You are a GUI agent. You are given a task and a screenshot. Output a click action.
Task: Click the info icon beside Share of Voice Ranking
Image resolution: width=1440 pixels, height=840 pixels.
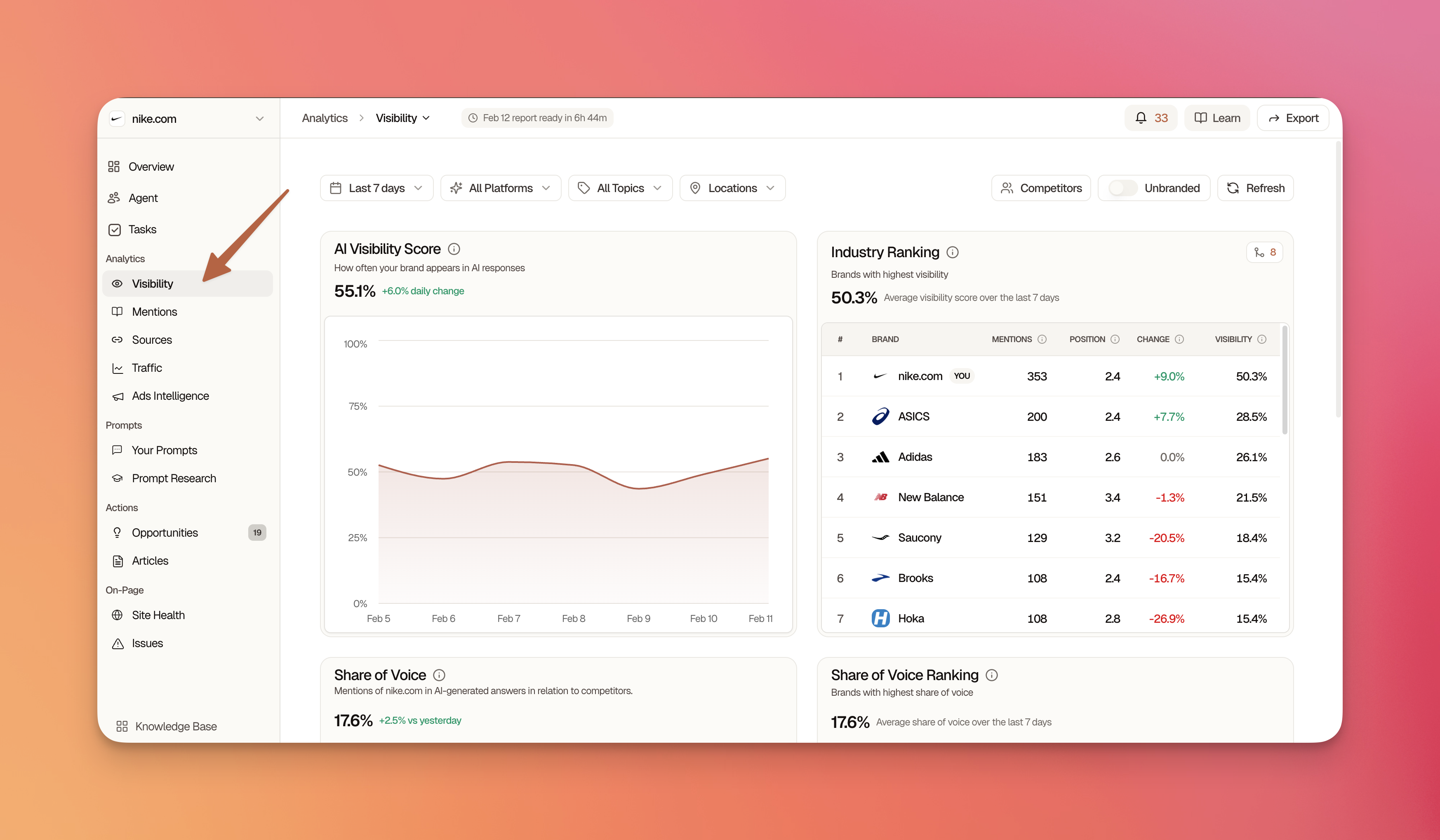pos(992,675)
